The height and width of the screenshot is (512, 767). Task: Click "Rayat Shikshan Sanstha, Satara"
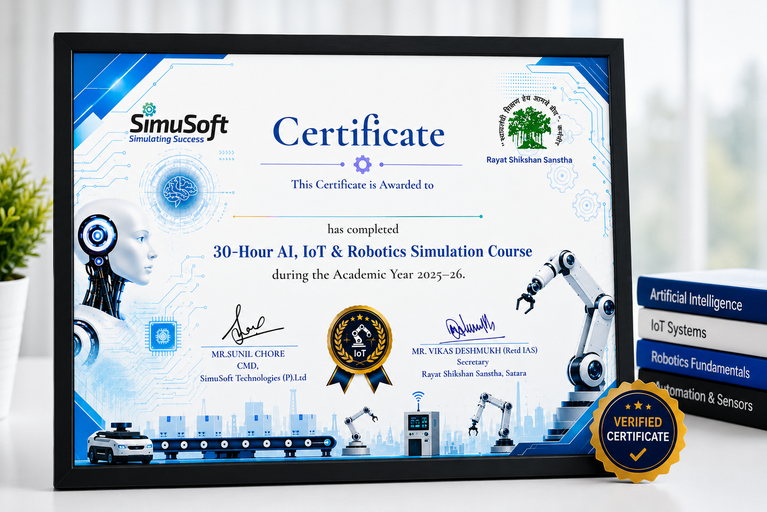(x=474, y=374)
